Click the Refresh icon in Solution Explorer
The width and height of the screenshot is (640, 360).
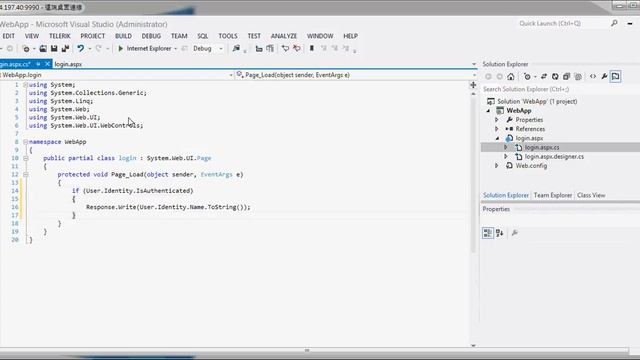pos(555,76)
